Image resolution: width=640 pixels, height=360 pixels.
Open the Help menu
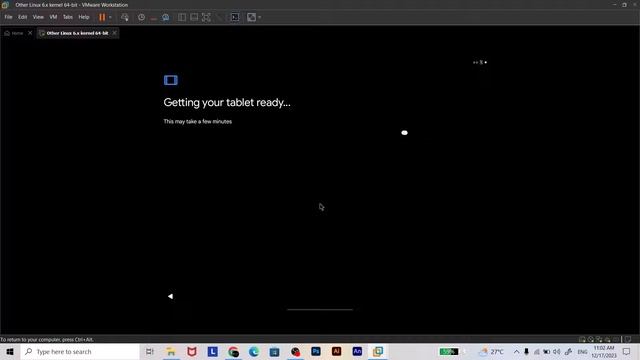(84, 17)
